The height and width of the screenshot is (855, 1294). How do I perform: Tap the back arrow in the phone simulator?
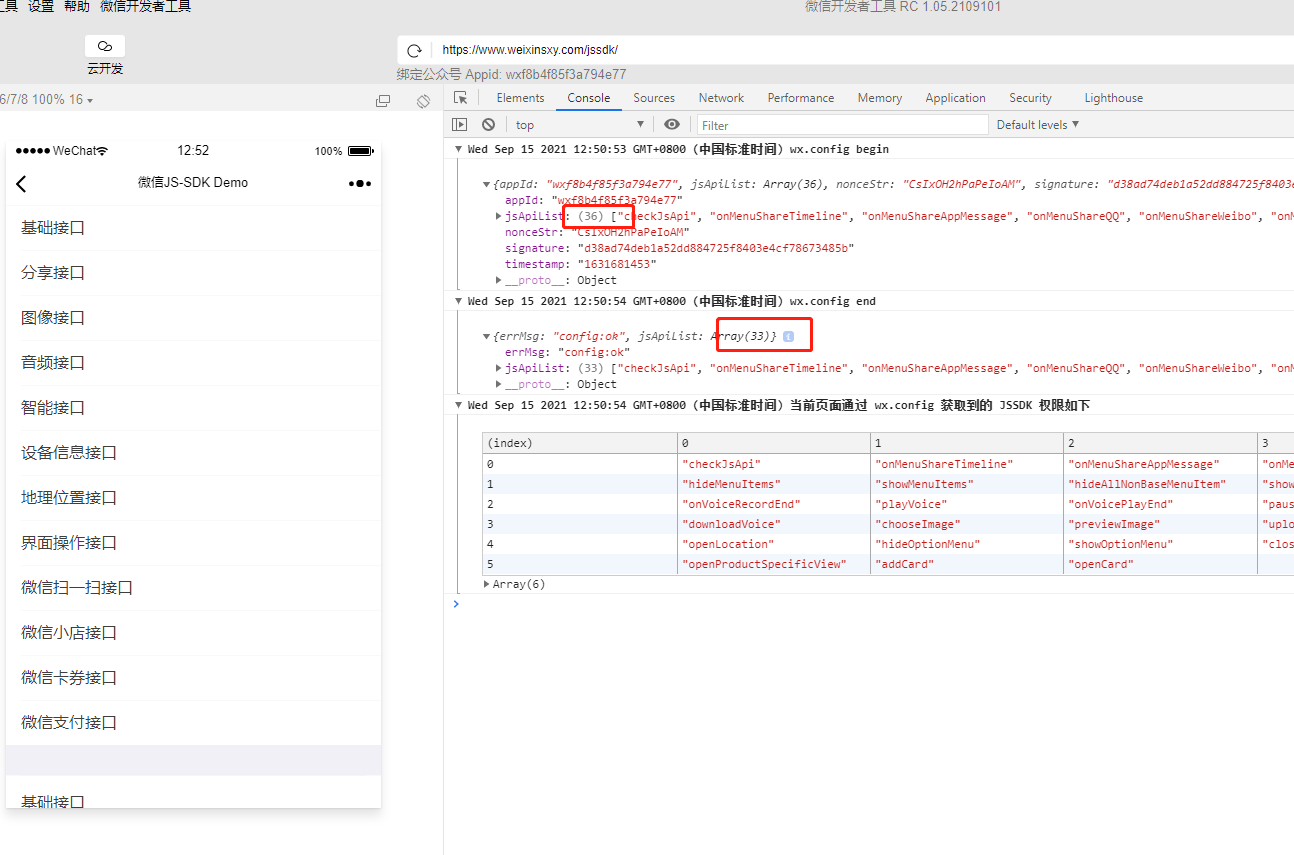tap(22, 184)
